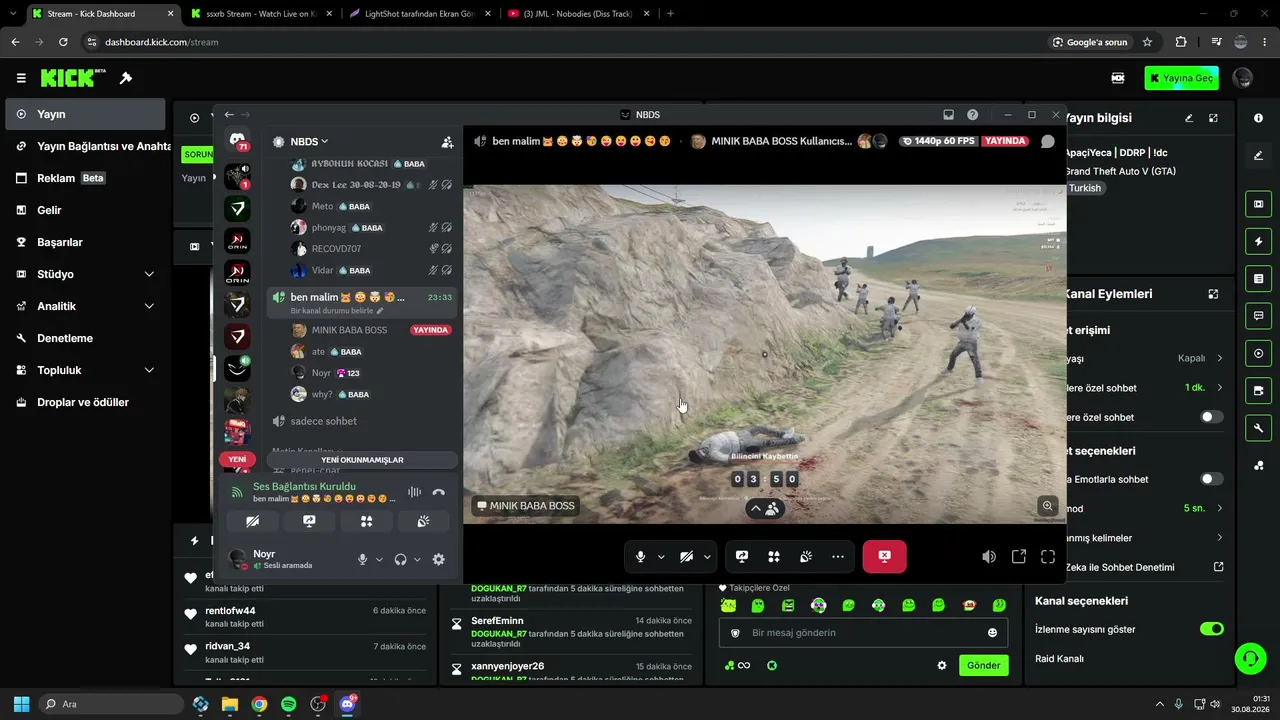Screen dimensions: 1280x720
Task: Click share screen in stream call controls
Action: (742, 557)
